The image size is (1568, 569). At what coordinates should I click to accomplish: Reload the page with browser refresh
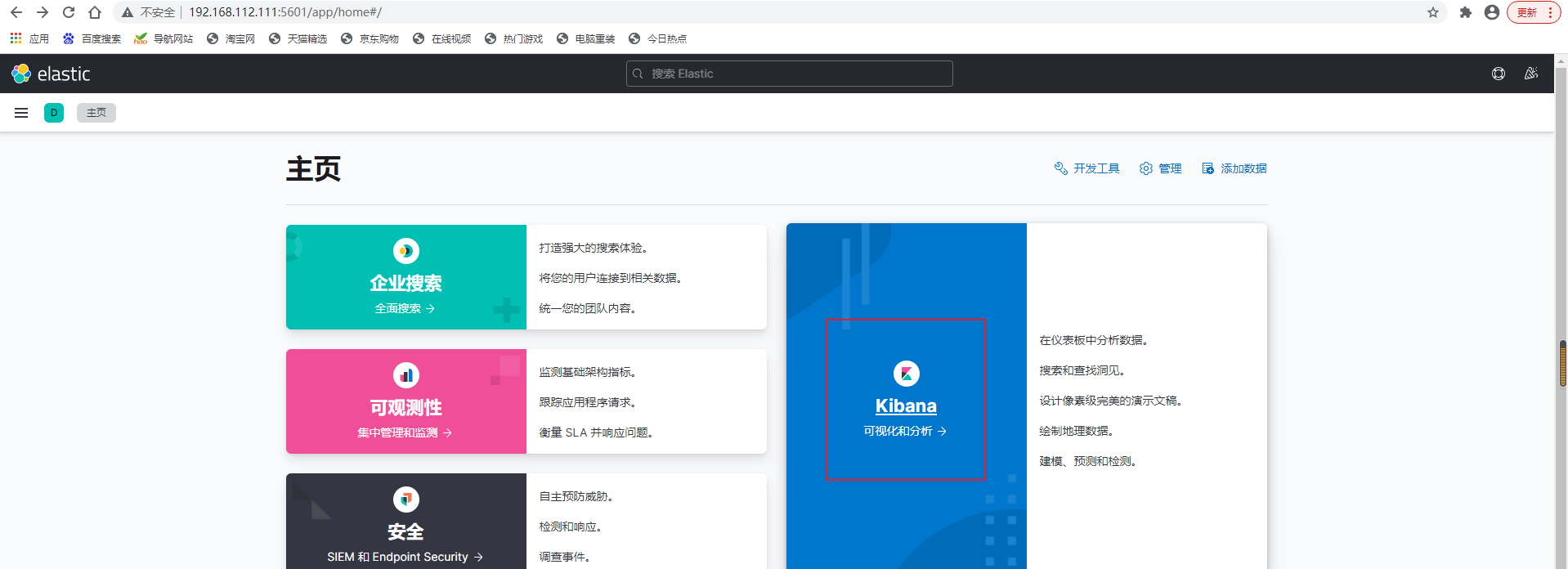tap(69, 12)
